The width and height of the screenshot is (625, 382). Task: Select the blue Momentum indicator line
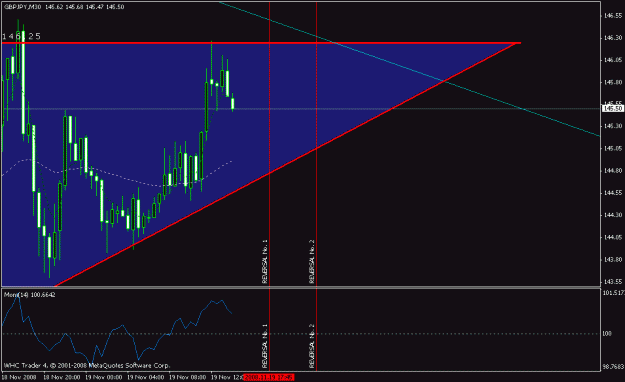pos(117,329)
